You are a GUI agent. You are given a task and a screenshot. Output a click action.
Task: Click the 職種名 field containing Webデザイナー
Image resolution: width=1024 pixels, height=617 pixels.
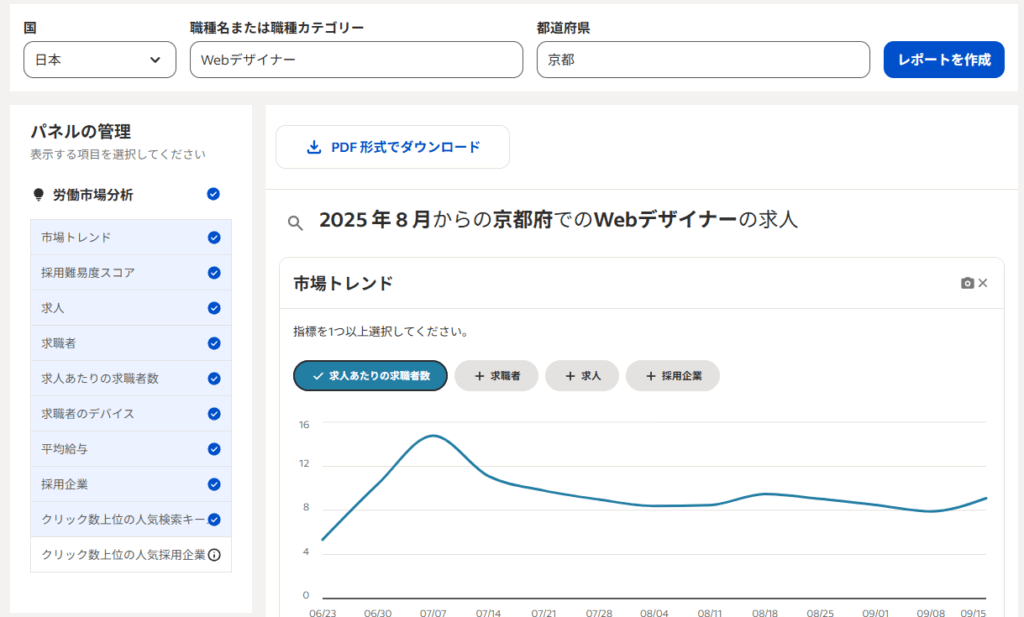pyautogui.click(x=356, y=60)
